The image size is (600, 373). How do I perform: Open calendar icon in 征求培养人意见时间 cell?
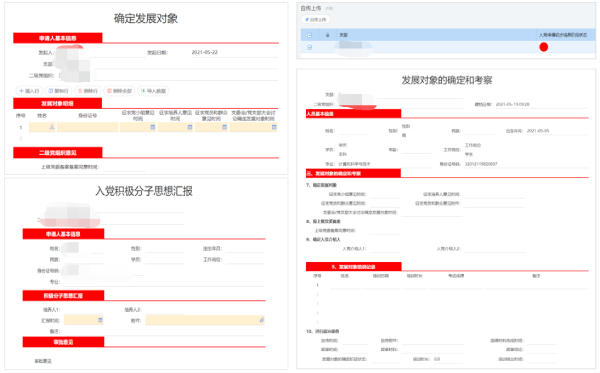coord(190,127)
